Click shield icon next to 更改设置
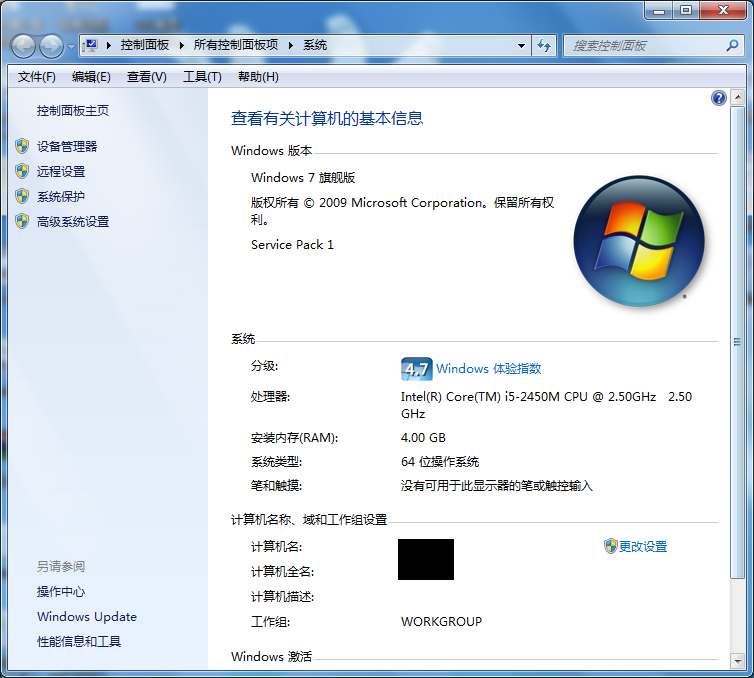Screen dimensions: 754x678 coord(610,546)
